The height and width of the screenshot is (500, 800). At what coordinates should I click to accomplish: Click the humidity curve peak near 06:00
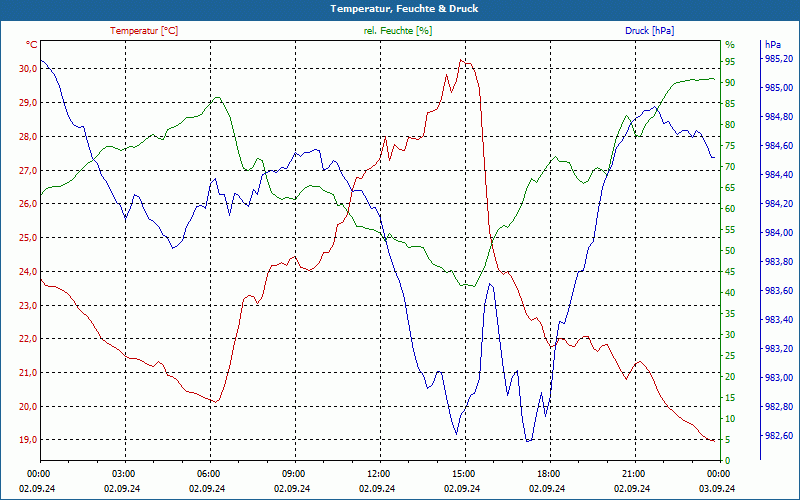[218, 97]
